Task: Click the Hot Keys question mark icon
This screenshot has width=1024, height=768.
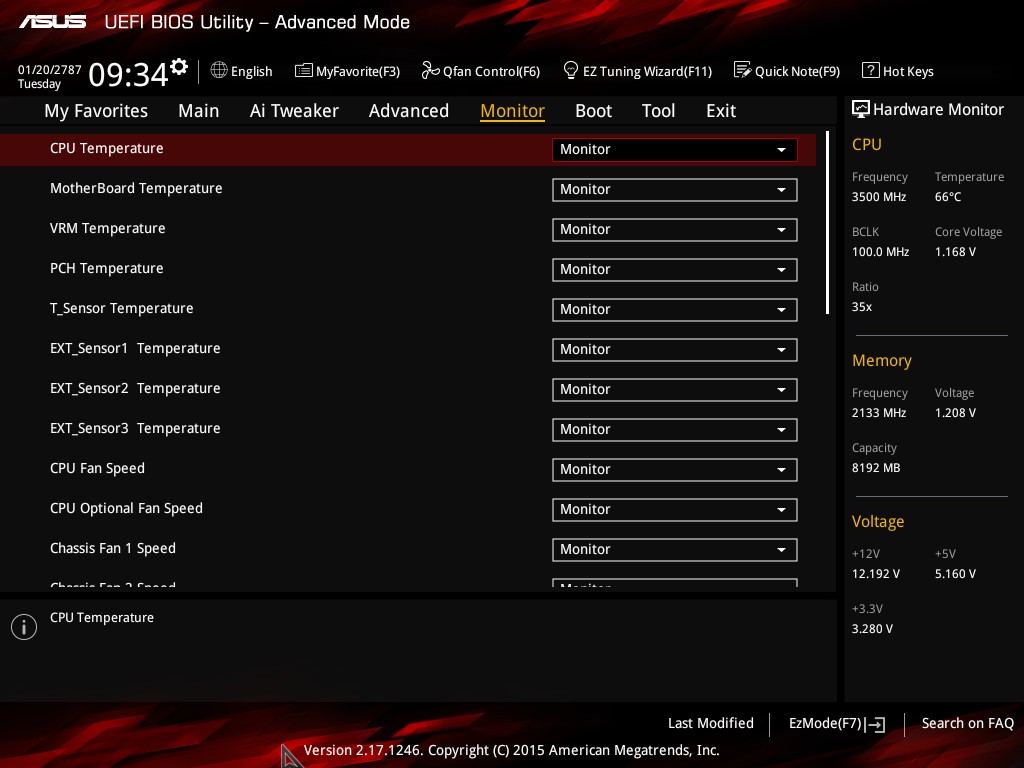Action: [x=871, y=71]
